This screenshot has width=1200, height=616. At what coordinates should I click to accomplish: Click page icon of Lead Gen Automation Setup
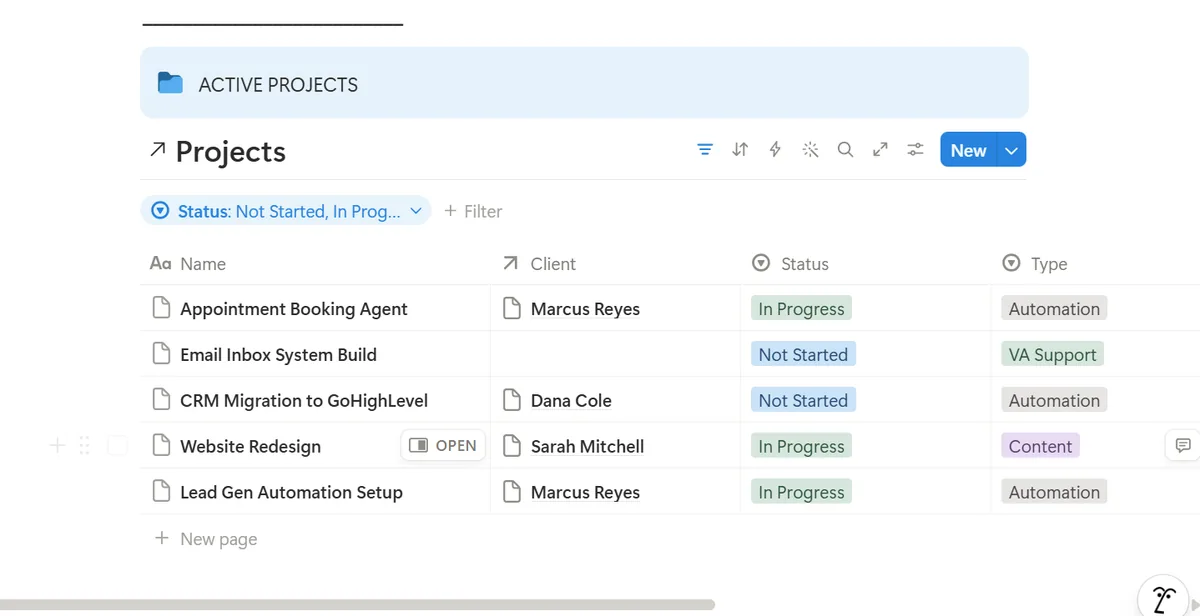coord(161,492)
